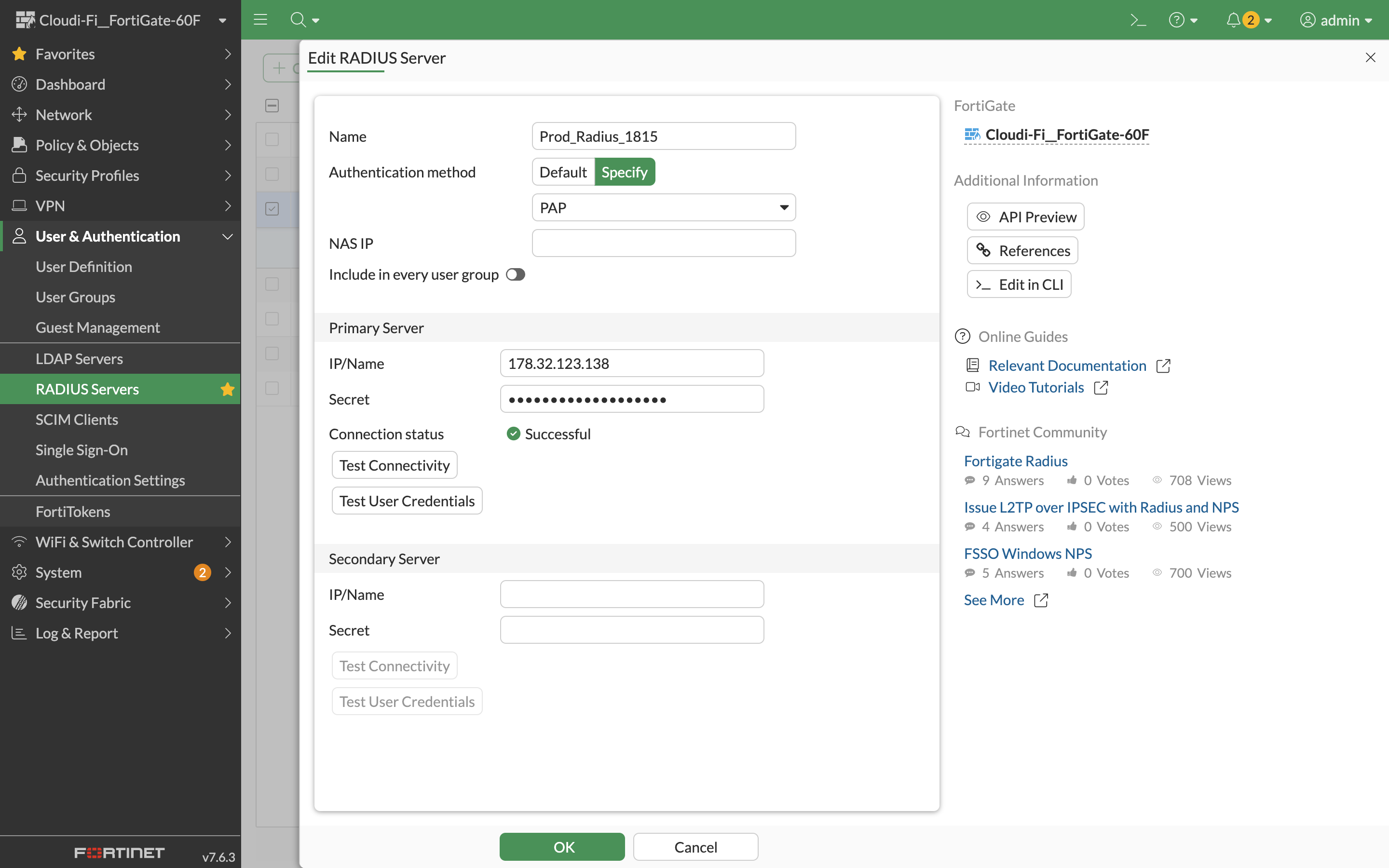Click the hamburger menu icon
The width and height of the screenshot is (1389, 868).
[x=260, y=19]
